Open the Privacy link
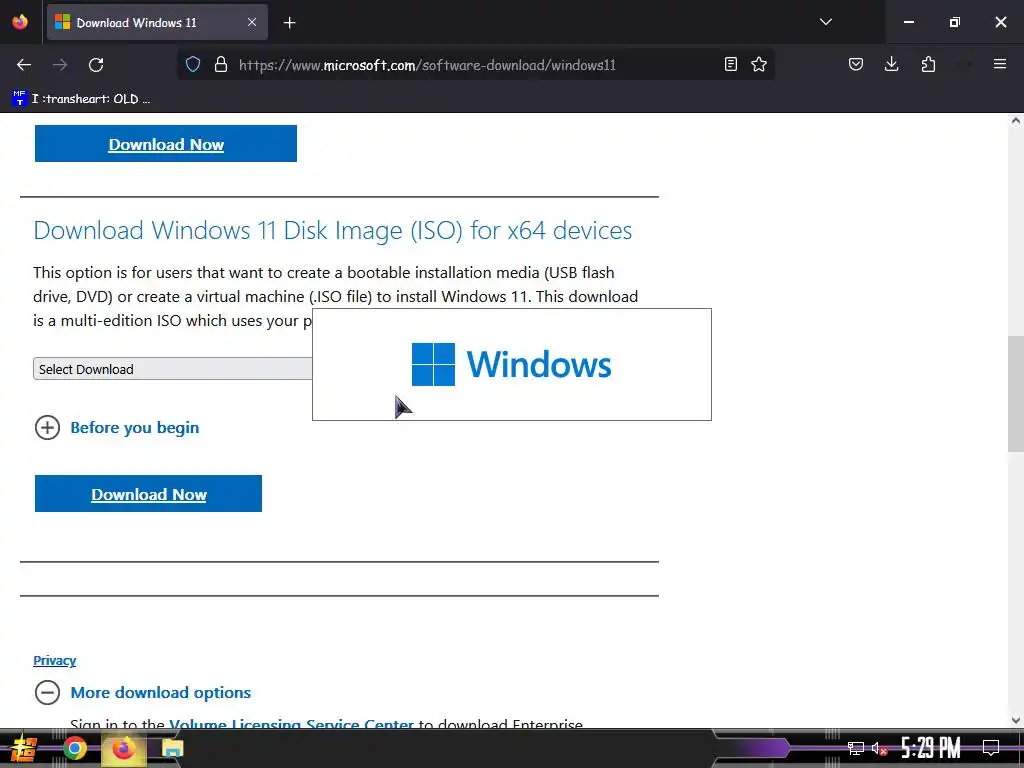1024x768 pixels. pos(55,660)
